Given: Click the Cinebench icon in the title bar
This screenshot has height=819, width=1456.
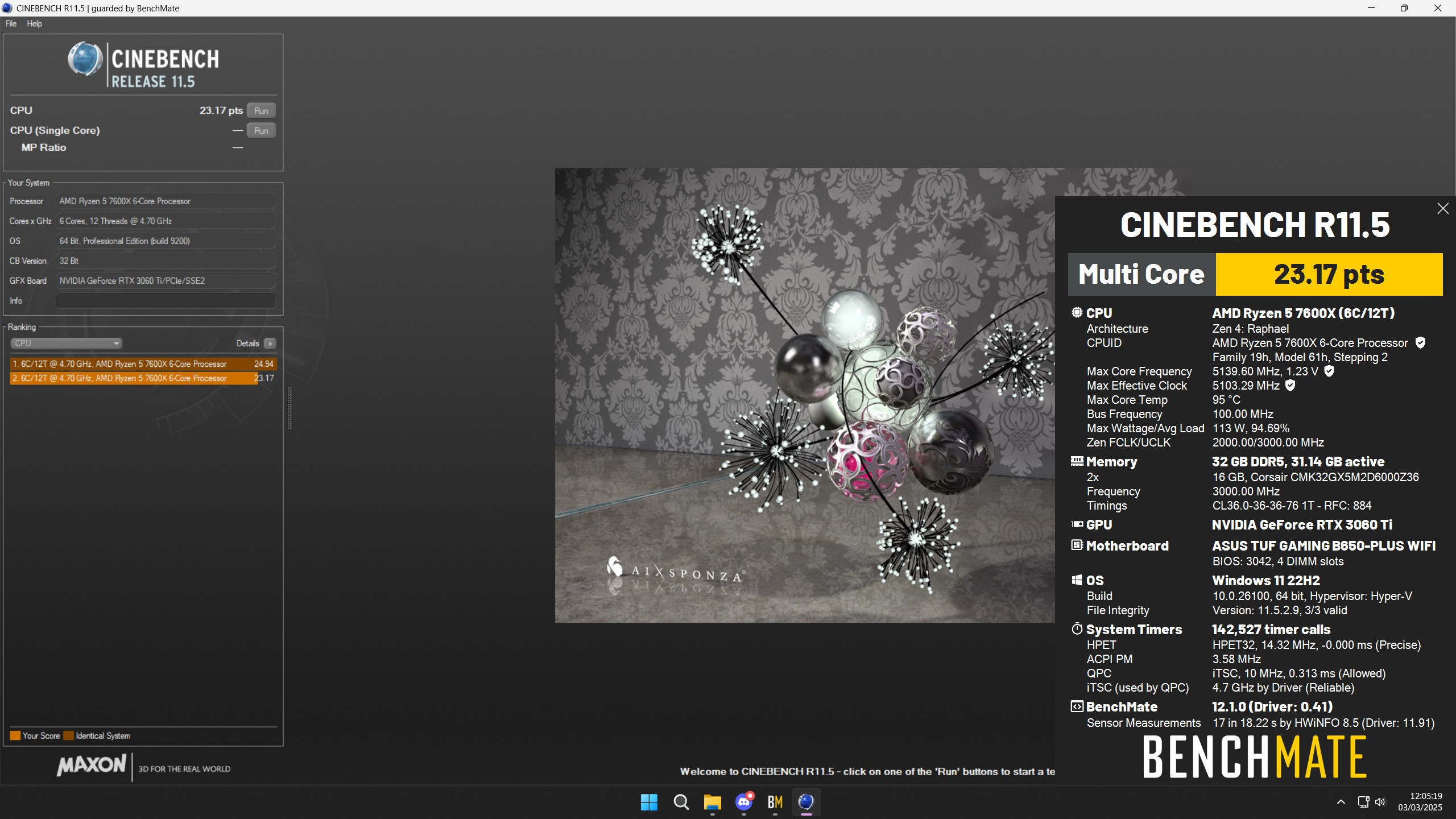Looking at the screenshot, I should pos(7,8).
